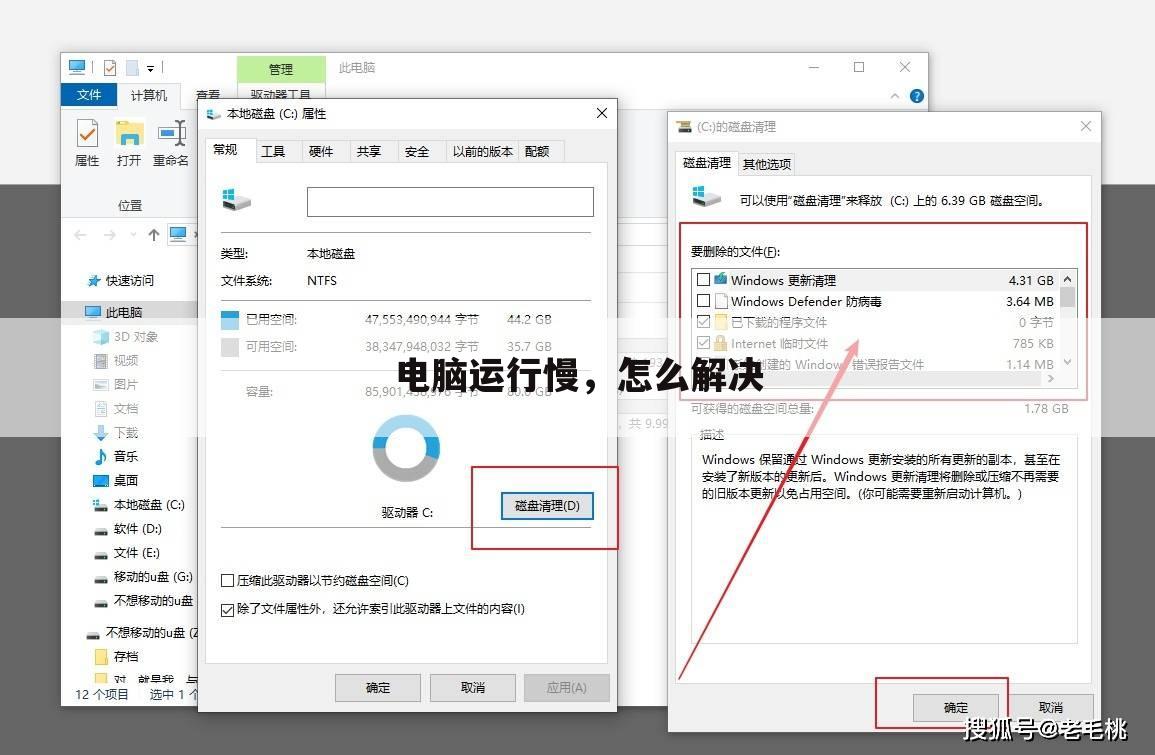
Task: Maximize the Explorer window
Action: click(859, 67)
